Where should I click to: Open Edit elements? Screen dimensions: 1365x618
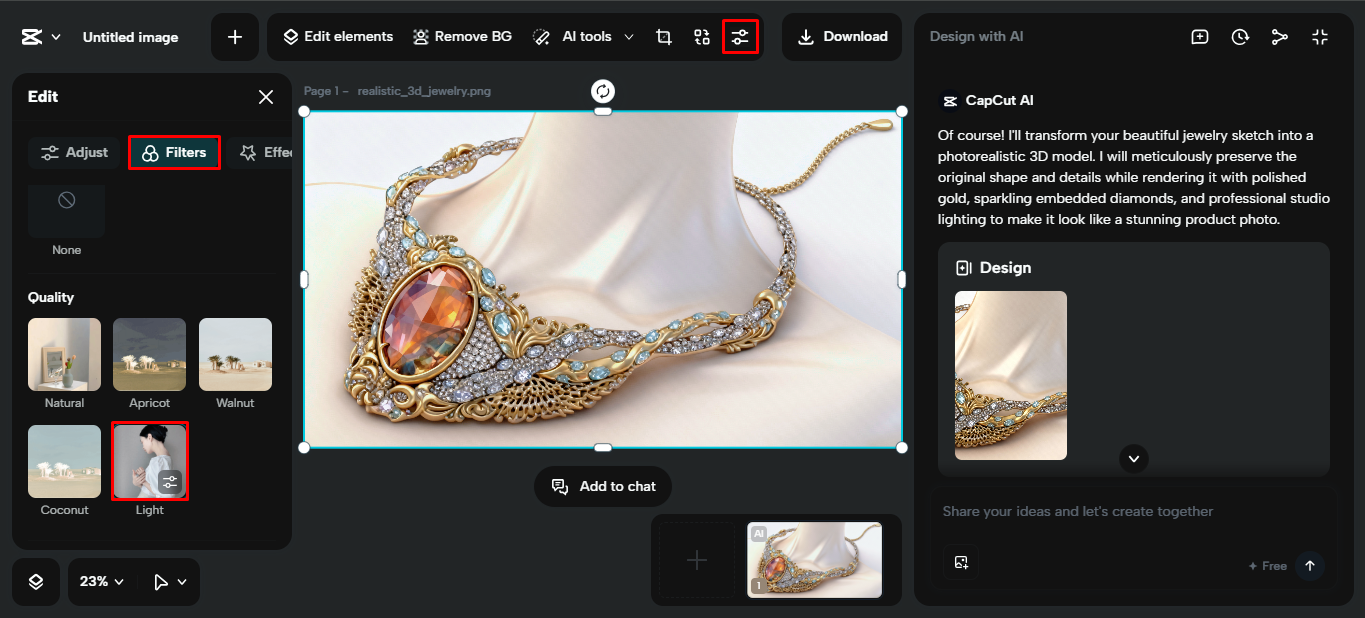point(338,37)
